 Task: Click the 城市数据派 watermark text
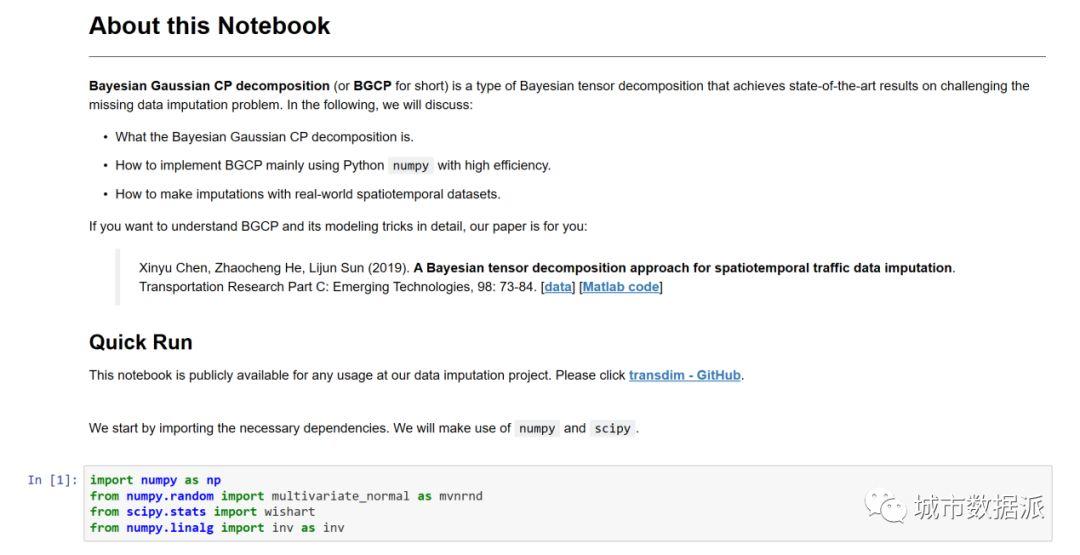tap(979, 507)
